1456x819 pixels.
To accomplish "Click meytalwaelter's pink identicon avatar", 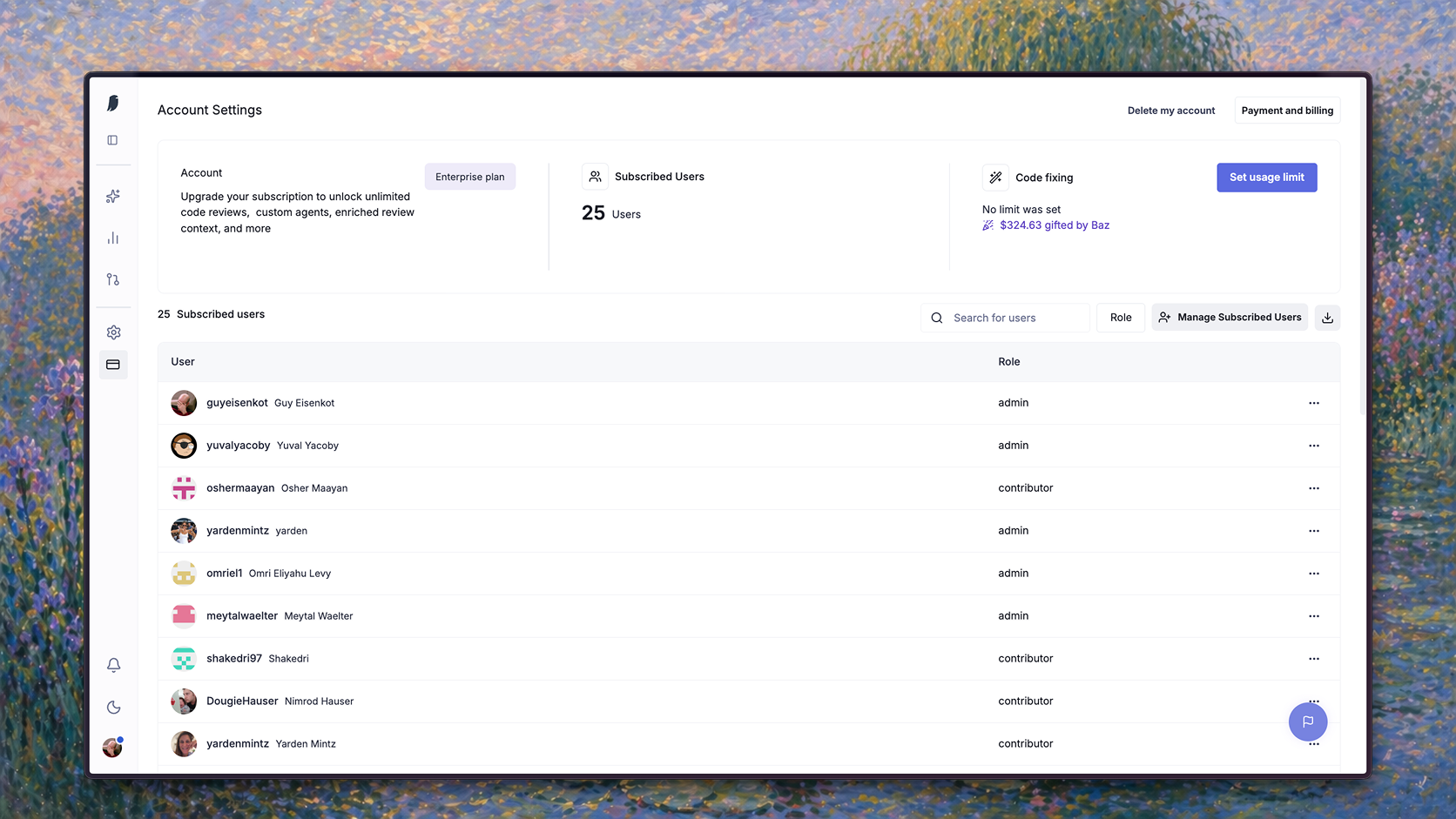I will tap(184, 616).
